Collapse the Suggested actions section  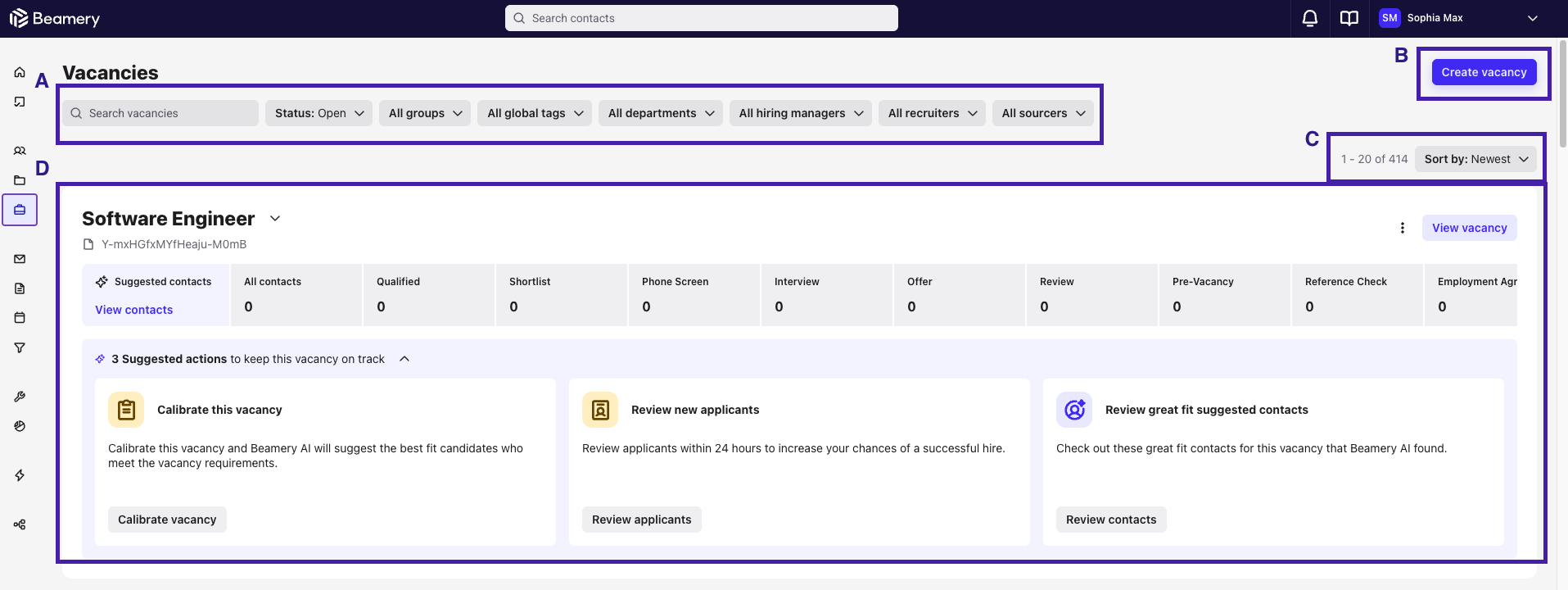tap(404, 359)
